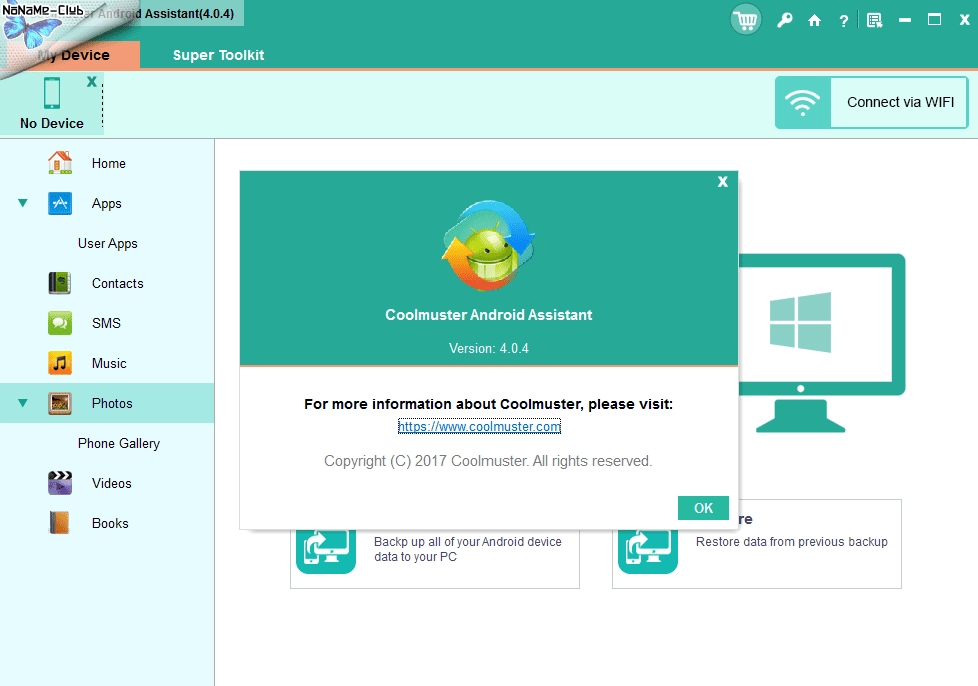Viewport: 978px width, 686px height.
Task: Click the Coolmuster Android logo in dialog
Action: pos(489,245)
